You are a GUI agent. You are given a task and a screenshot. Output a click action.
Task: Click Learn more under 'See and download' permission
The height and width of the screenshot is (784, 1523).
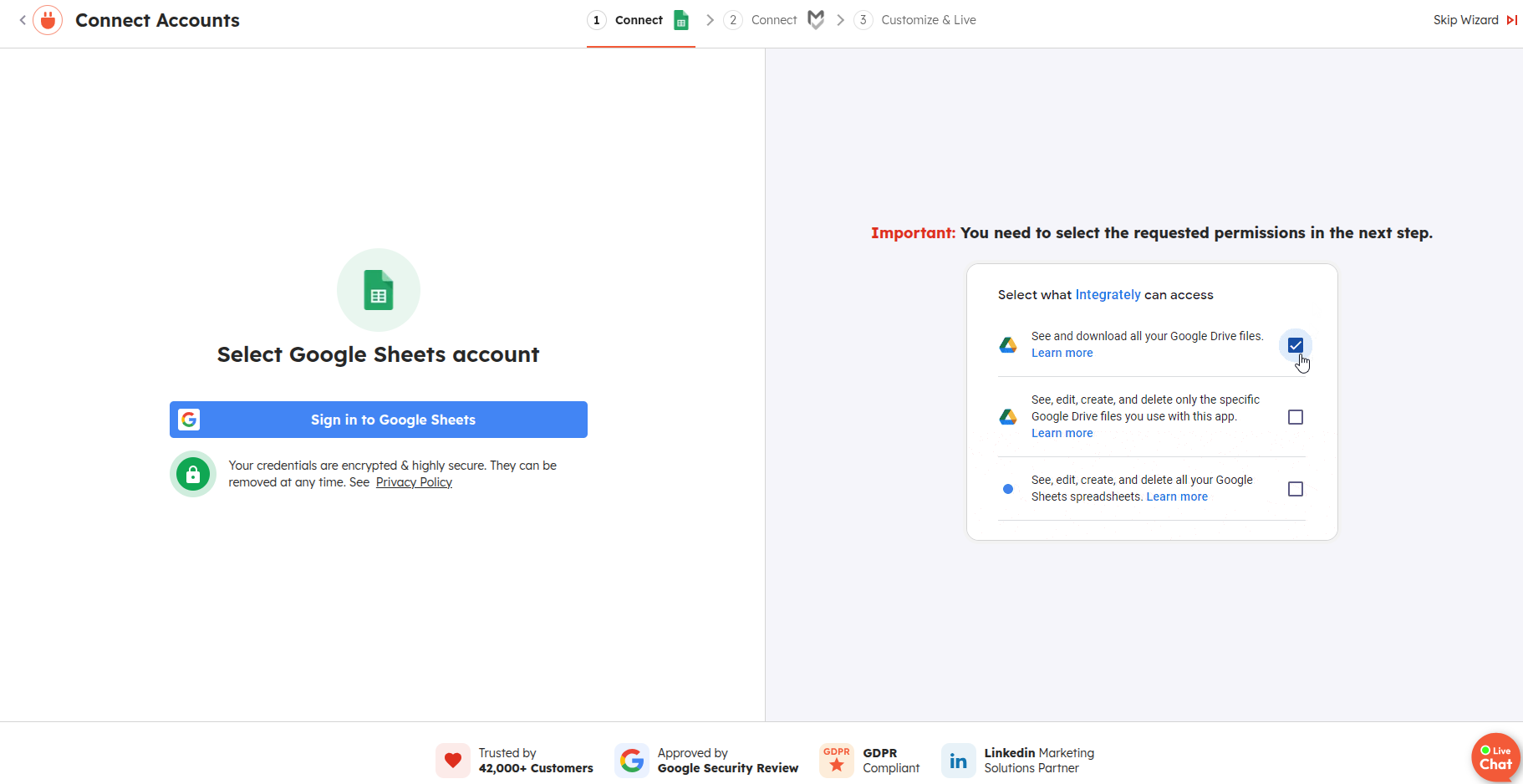1062,353
